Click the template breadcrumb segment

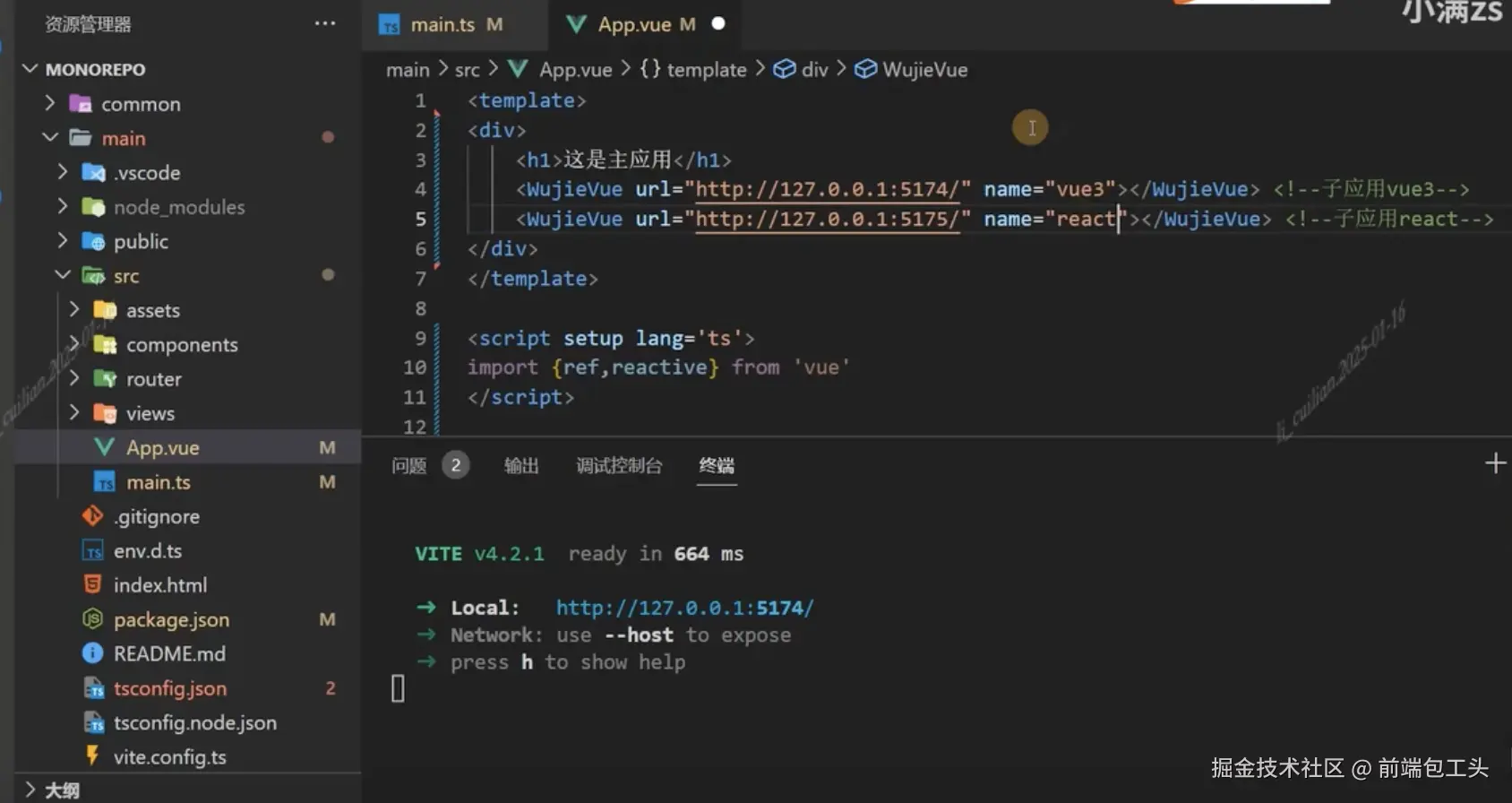(x=707, y=69)
